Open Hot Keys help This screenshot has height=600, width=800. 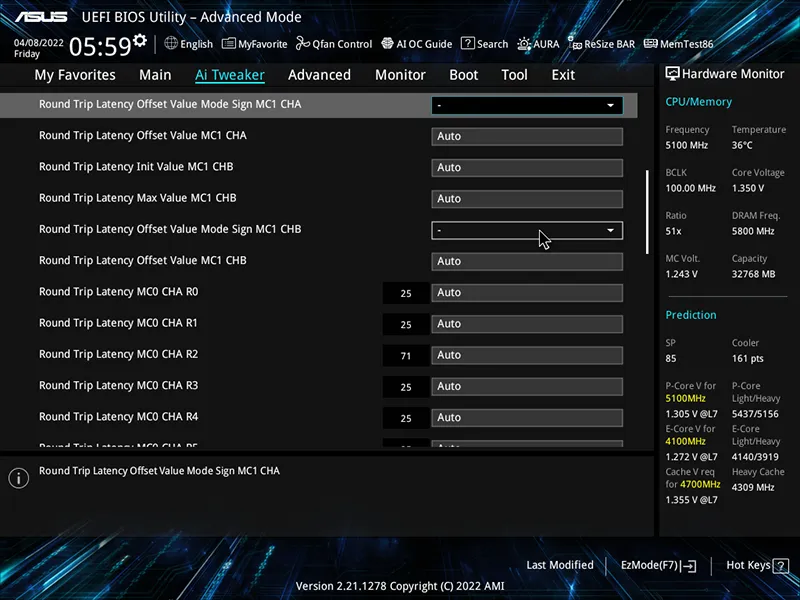pyautogui.click(x=757, y=565)
